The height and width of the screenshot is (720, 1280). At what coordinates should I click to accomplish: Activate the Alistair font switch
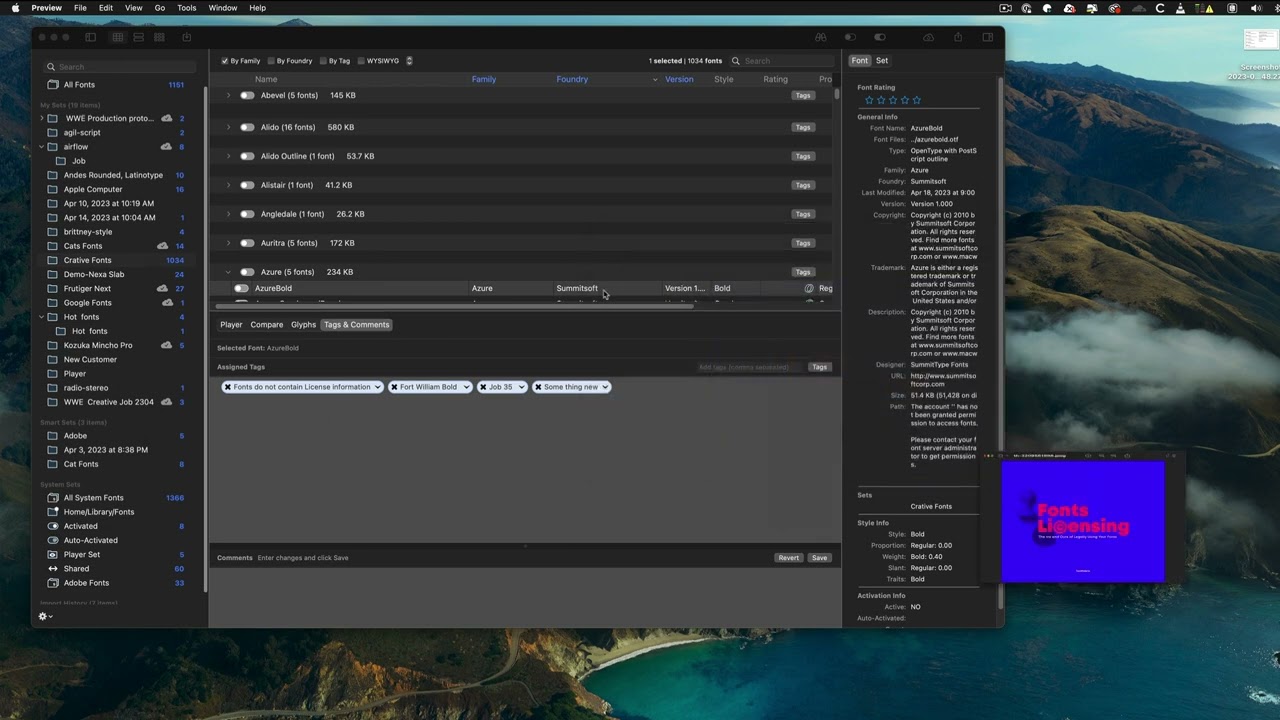pos(247,185)
